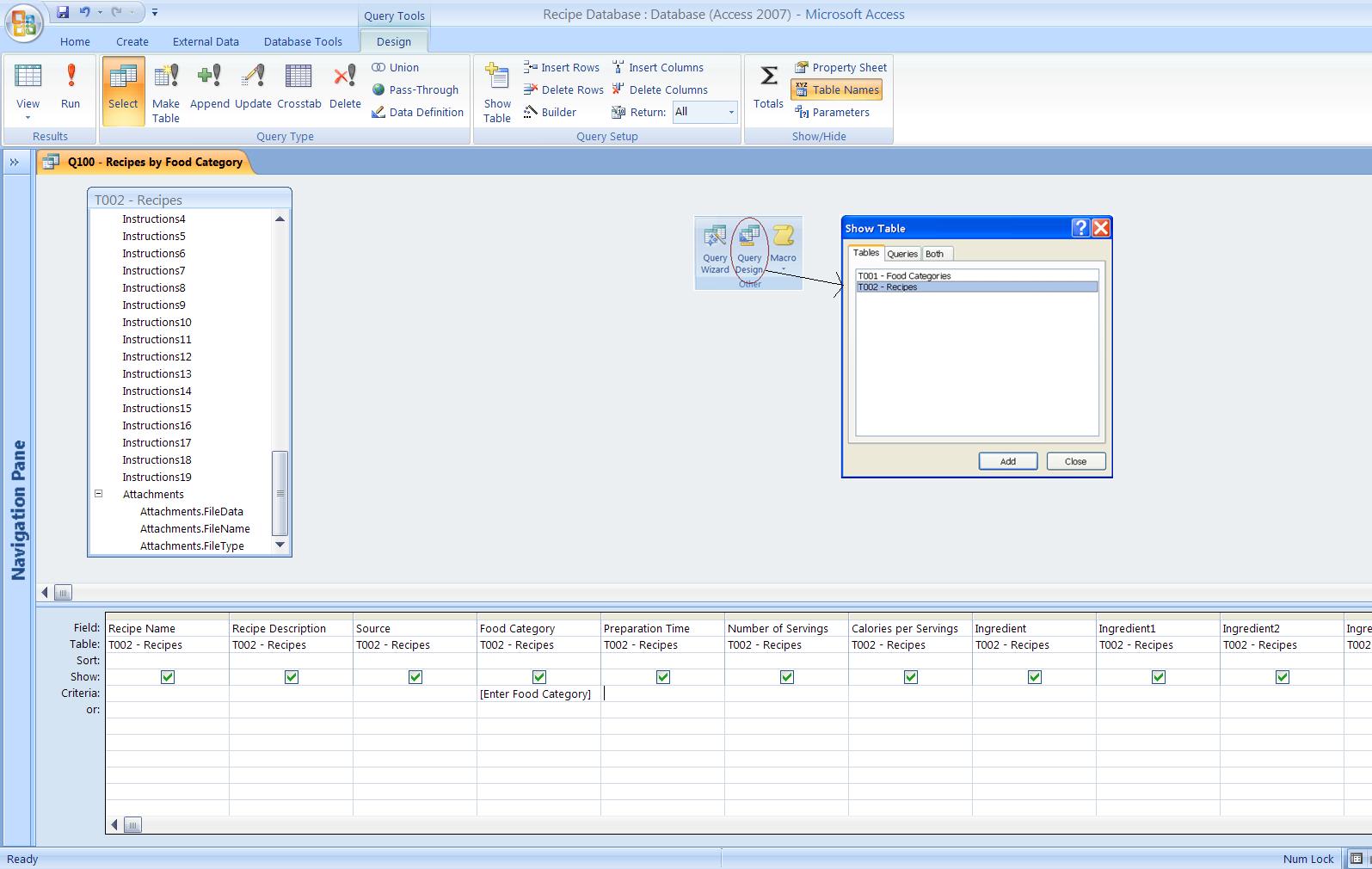Uncheck Show box for Recipe Name
The width and height of the screenshot is (1372, 869).
coord(168,677)
